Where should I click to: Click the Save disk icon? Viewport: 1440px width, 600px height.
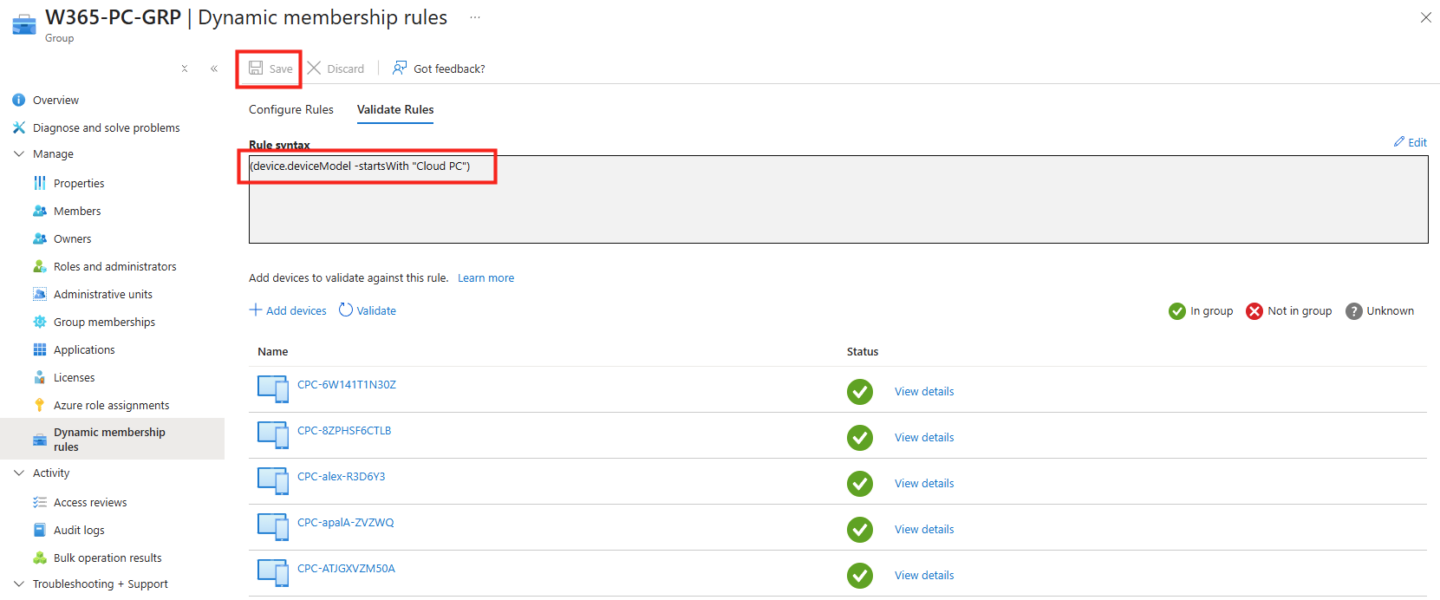pyautogui.click(x=256, y=69)
